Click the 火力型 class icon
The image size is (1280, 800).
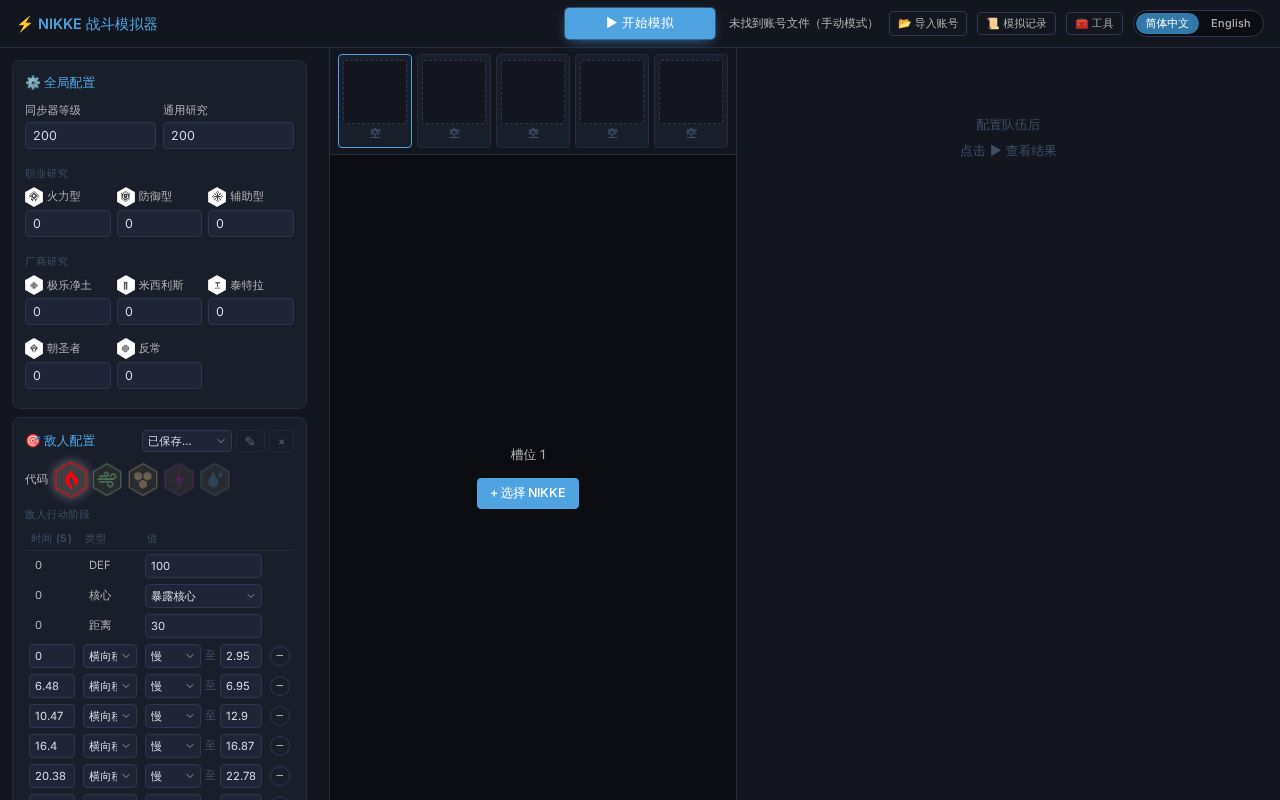pos(34,197)
